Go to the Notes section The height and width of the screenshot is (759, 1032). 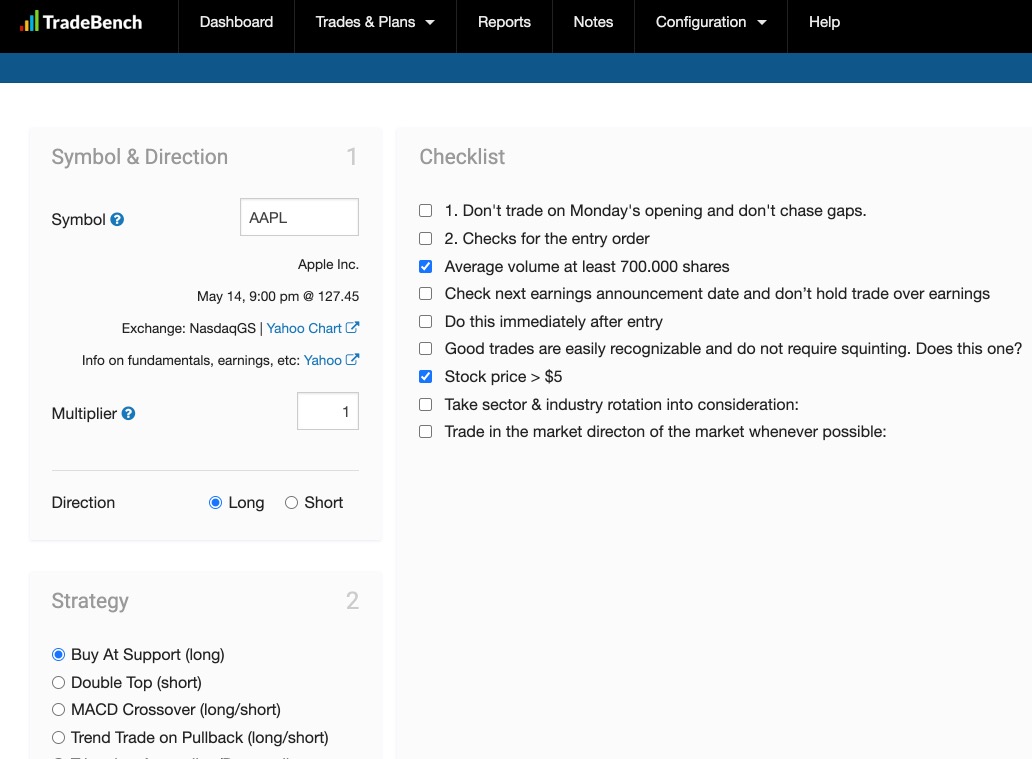[593, 22]
